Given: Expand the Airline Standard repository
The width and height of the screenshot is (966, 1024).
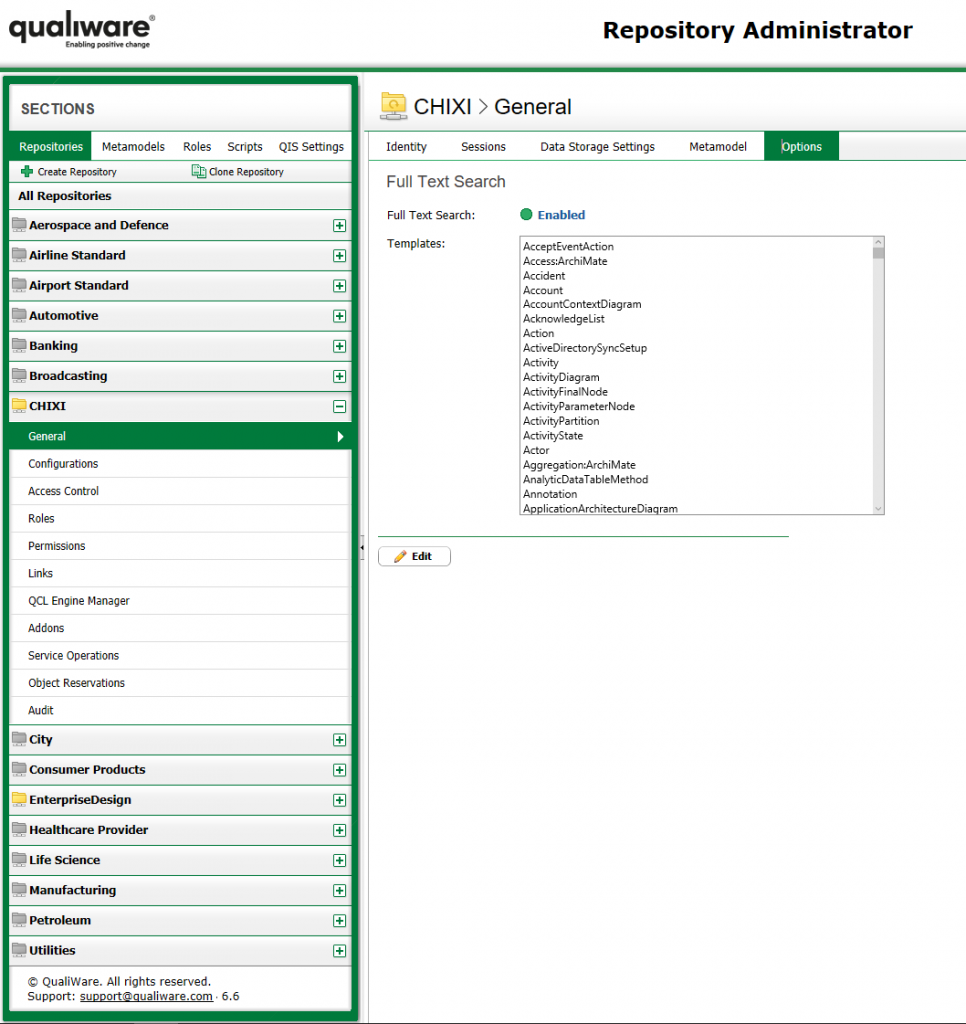Looking at the screenshot, I should [x=340, y=255].
